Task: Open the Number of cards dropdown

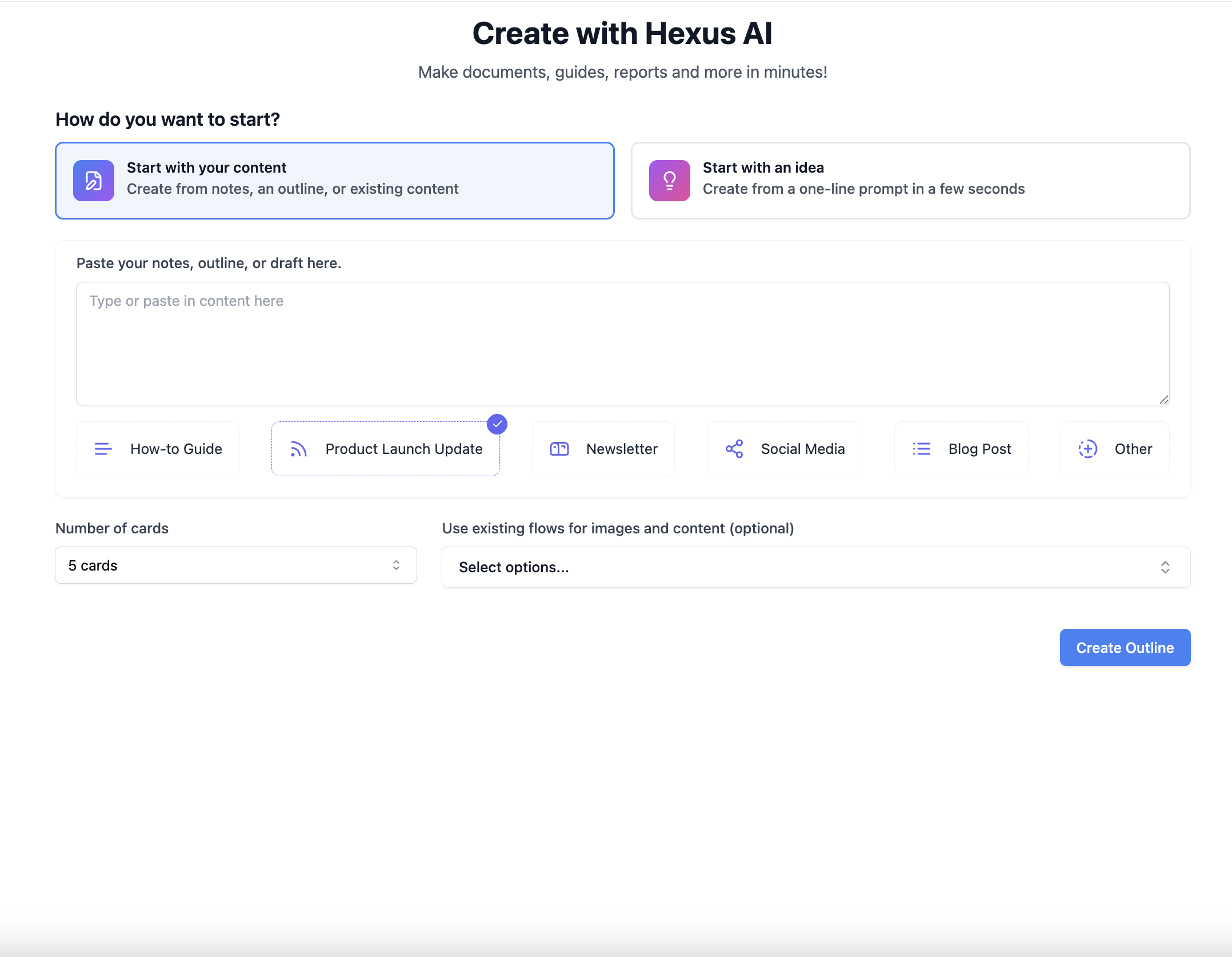Action: coord(236,565)
